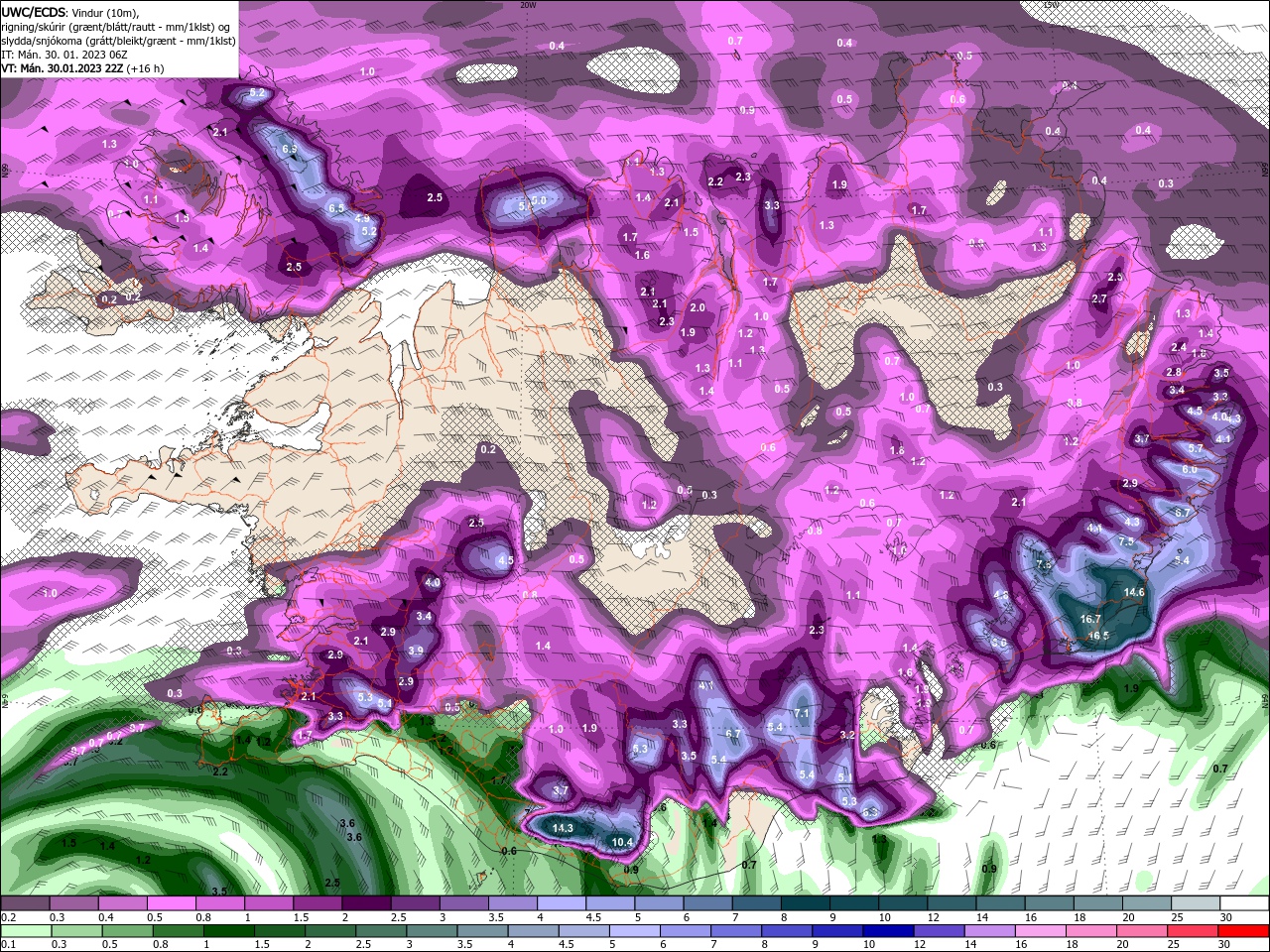Screen dimensions: 1270x952
Task: Click the 10.4 precipitation value
Action: point(622,842)
